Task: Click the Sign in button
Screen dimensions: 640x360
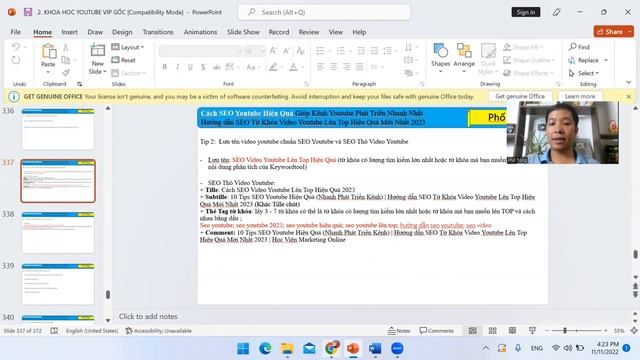Action: (x=526, y=12)
